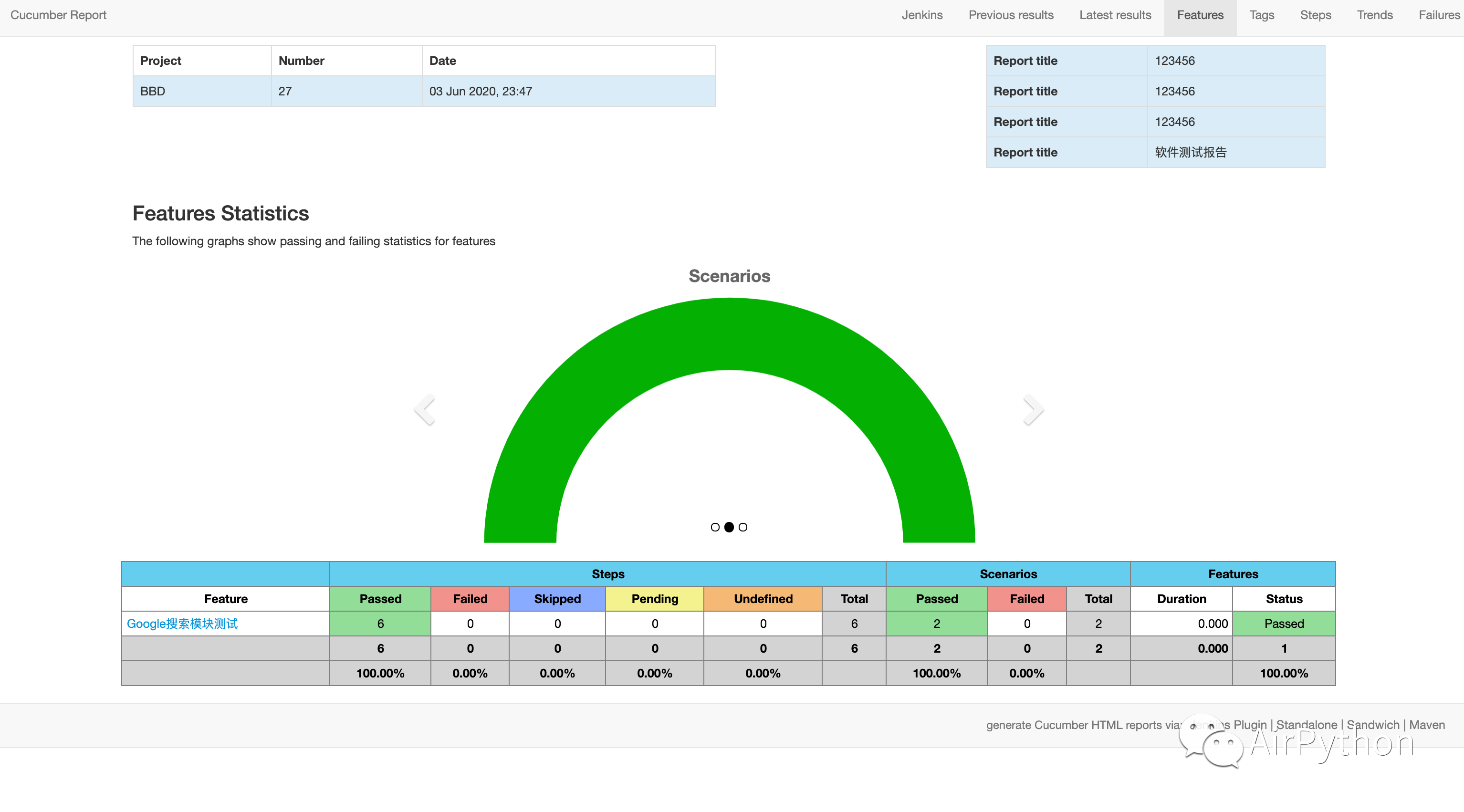Open the Sandwich footer link
1464x812 pixels.
pyautogui.click(x=1373, y=725)
